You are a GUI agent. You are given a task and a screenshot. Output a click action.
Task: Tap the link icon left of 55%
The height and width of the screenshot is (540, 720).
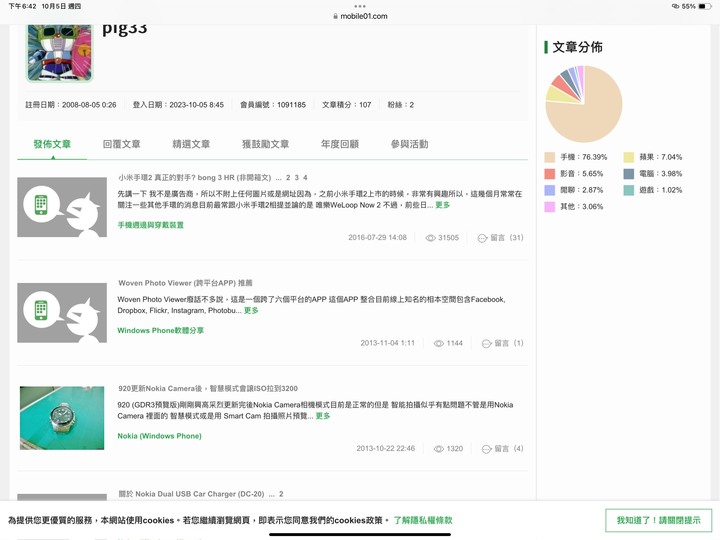[675, 6]
